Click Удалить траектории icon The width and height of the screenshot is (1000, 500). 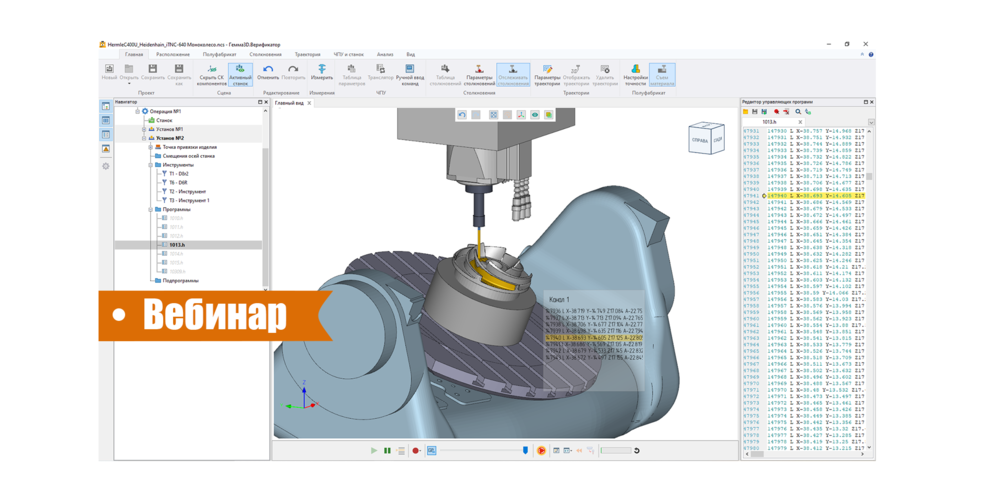coord(605,69)
